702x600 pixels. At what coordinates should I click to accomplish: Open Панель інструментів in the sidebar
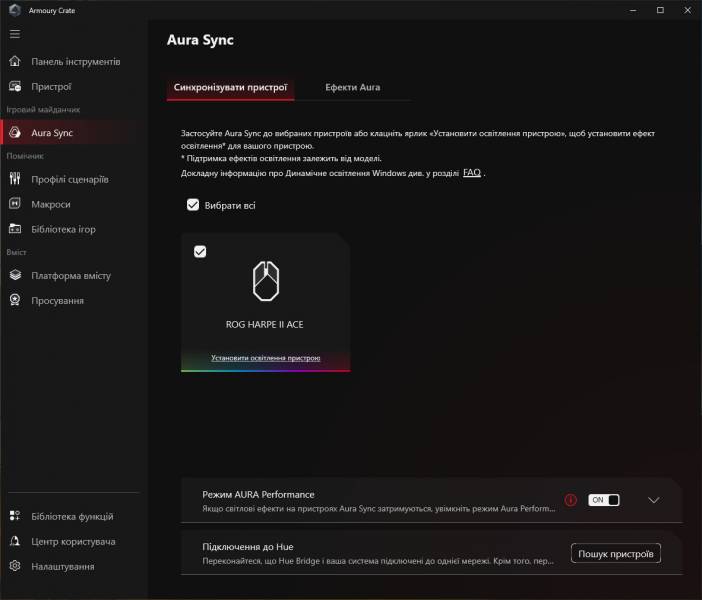(x=76, y=62)
